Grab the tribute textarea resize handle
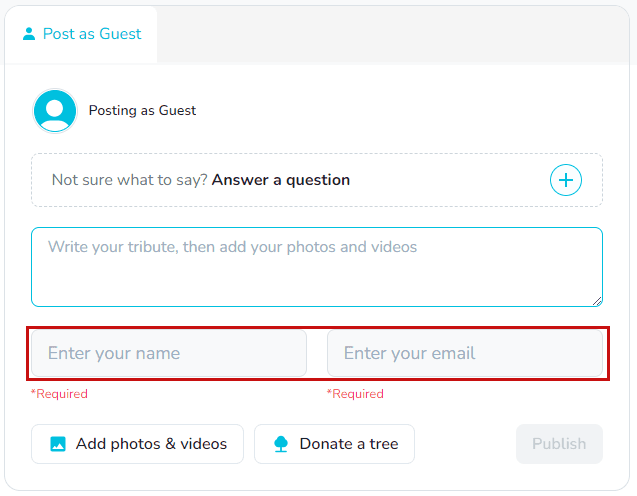Viewport: 637px width, 496px height. coord(597,300)
